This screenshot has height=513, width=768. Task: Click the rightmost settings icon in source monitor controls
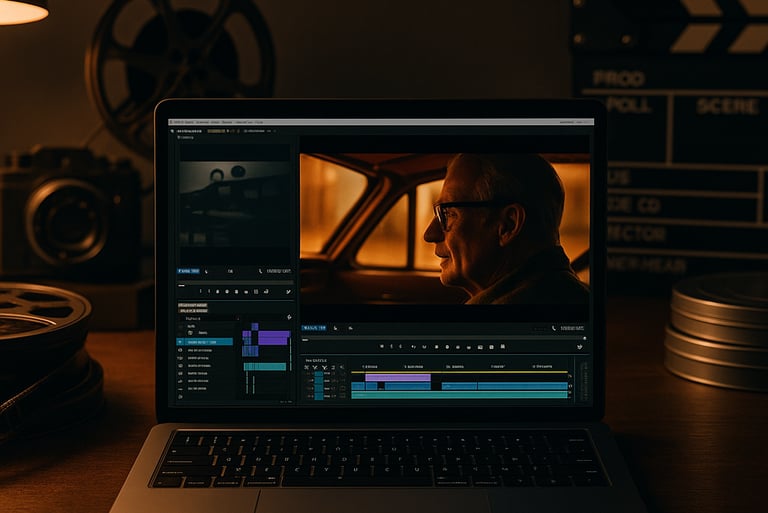[288, 292]
